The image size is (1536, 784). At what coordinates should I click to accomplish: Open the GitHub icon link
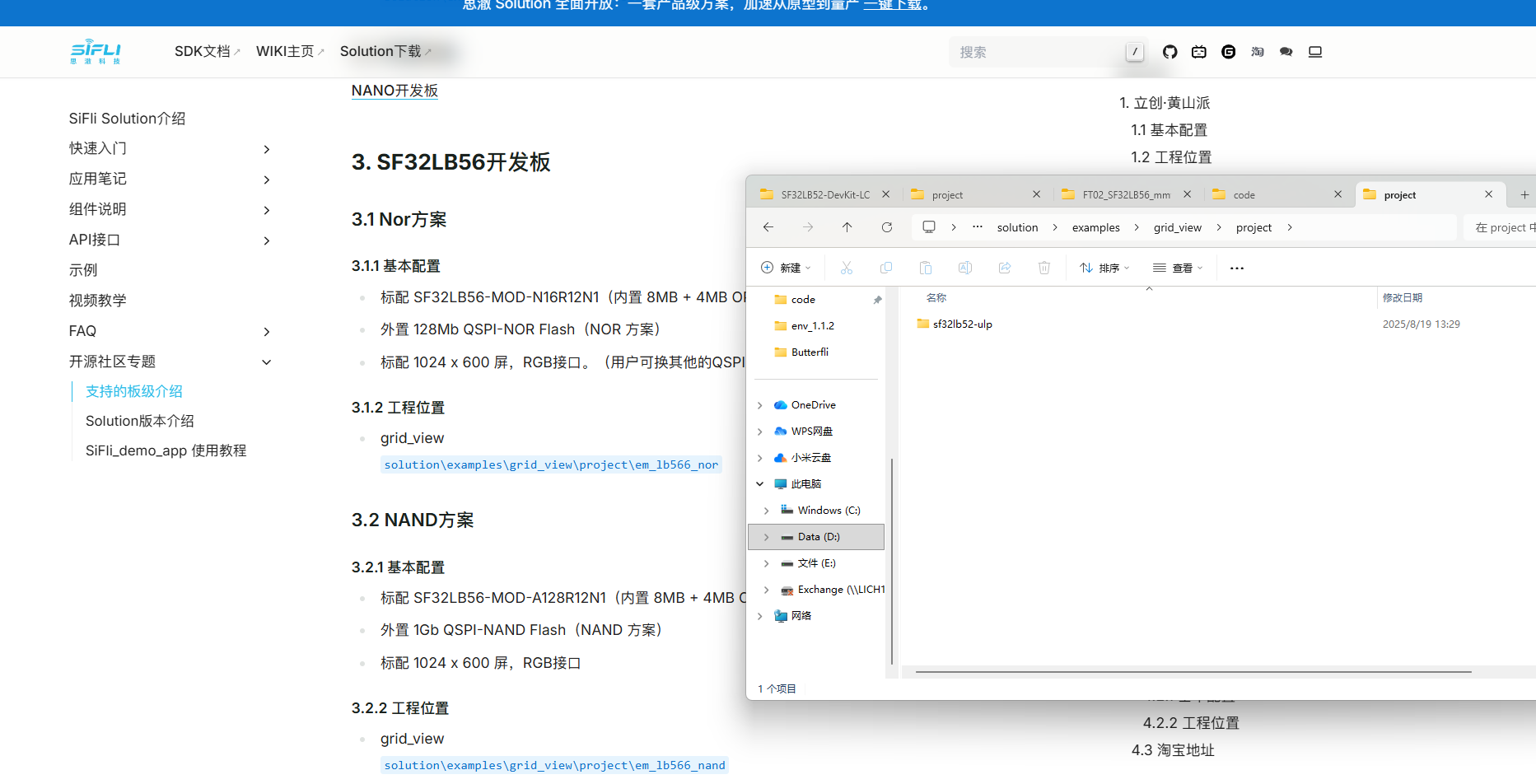tap(1170, 52)
